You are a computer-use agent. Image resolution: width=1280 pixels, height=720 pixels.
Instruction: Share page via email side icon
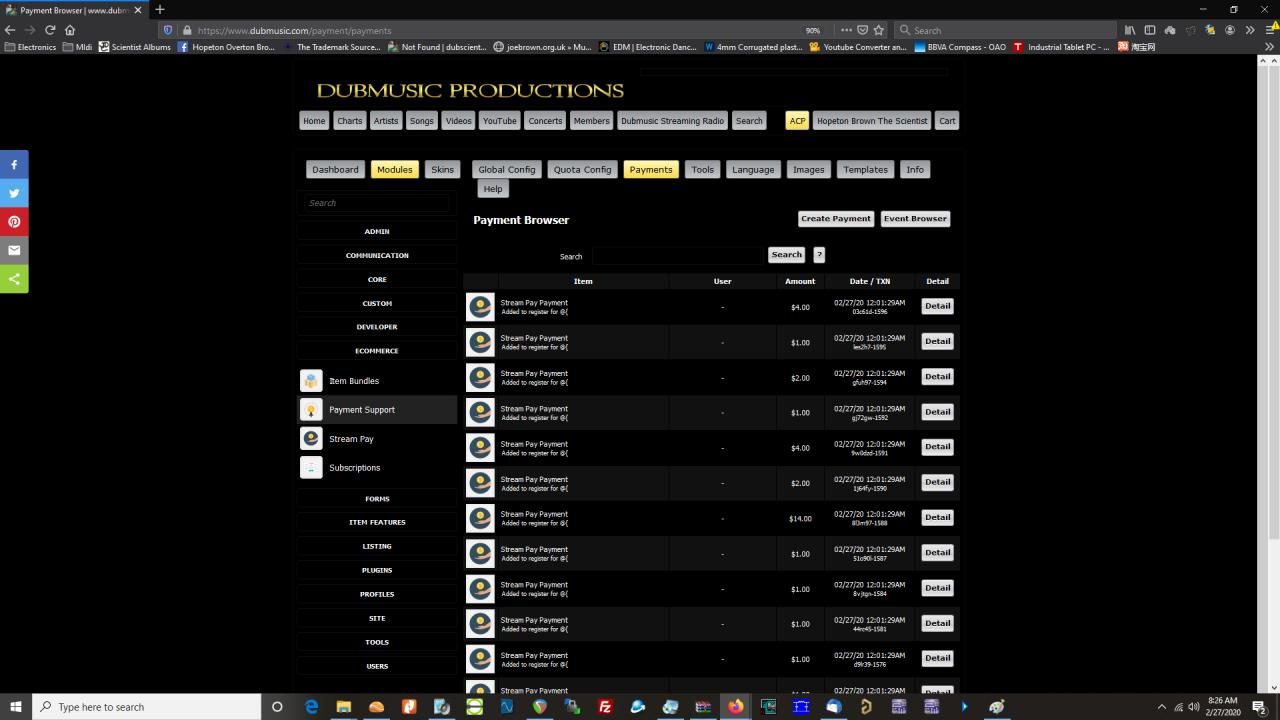[14, 250]
